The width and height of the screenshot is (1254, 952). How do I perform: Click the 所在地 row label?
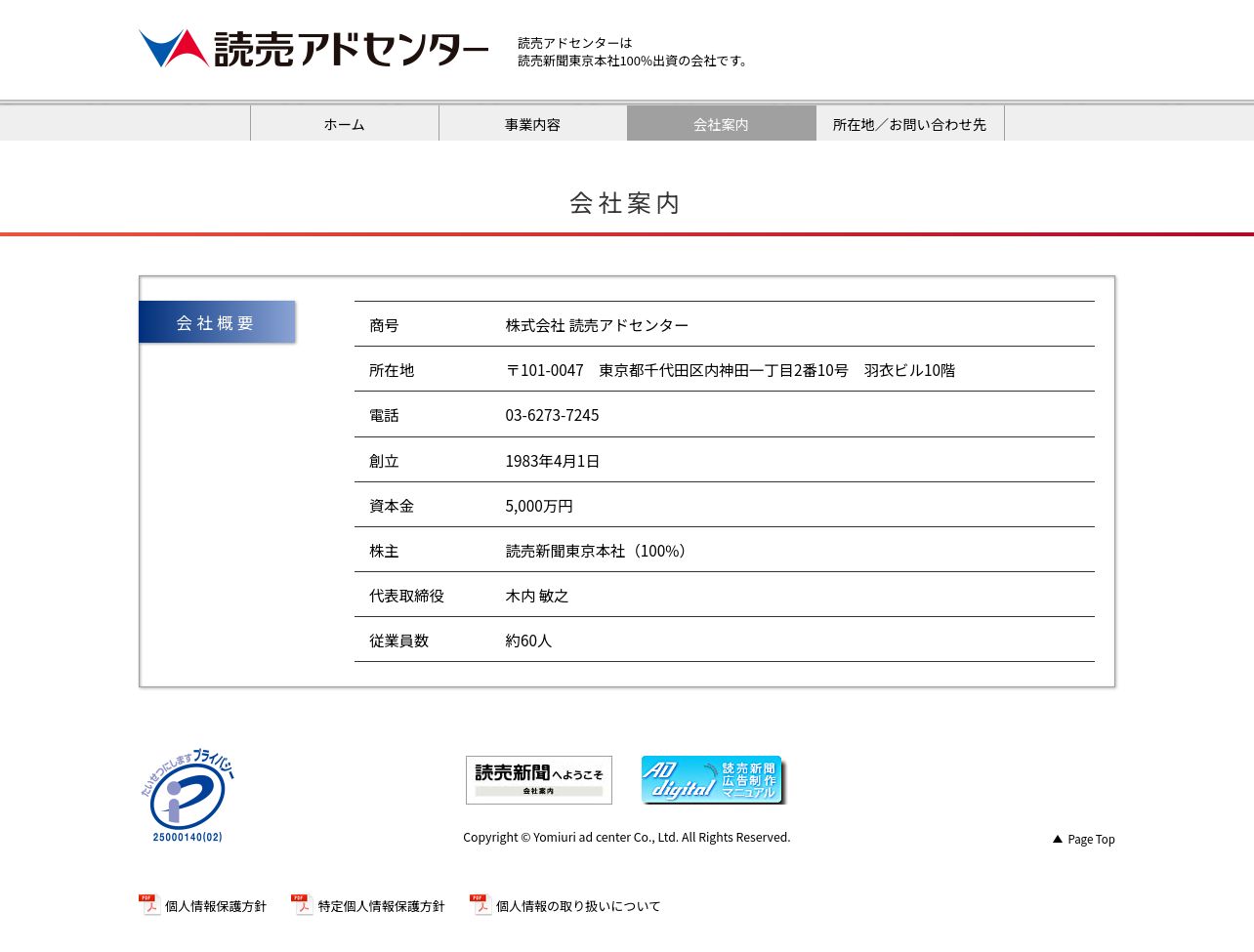point(392,370)
